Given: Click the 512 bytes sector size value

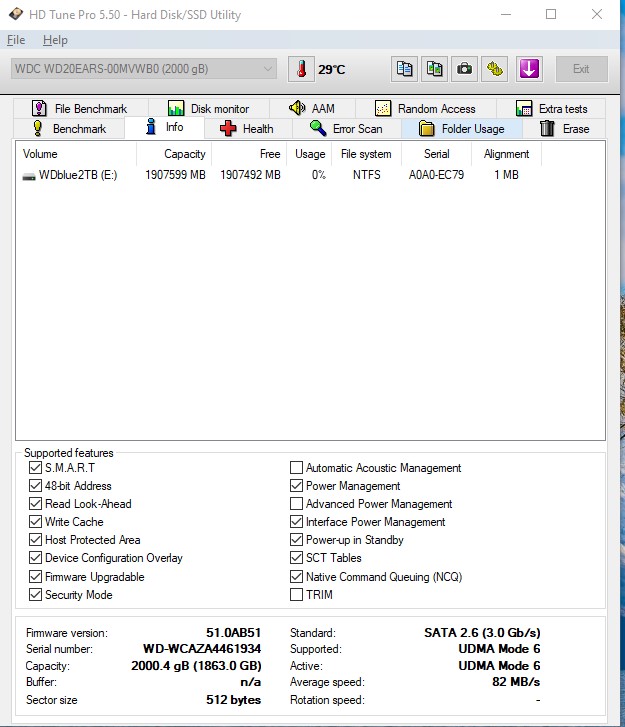Looking at the screenshot, I should coord(234,700).
